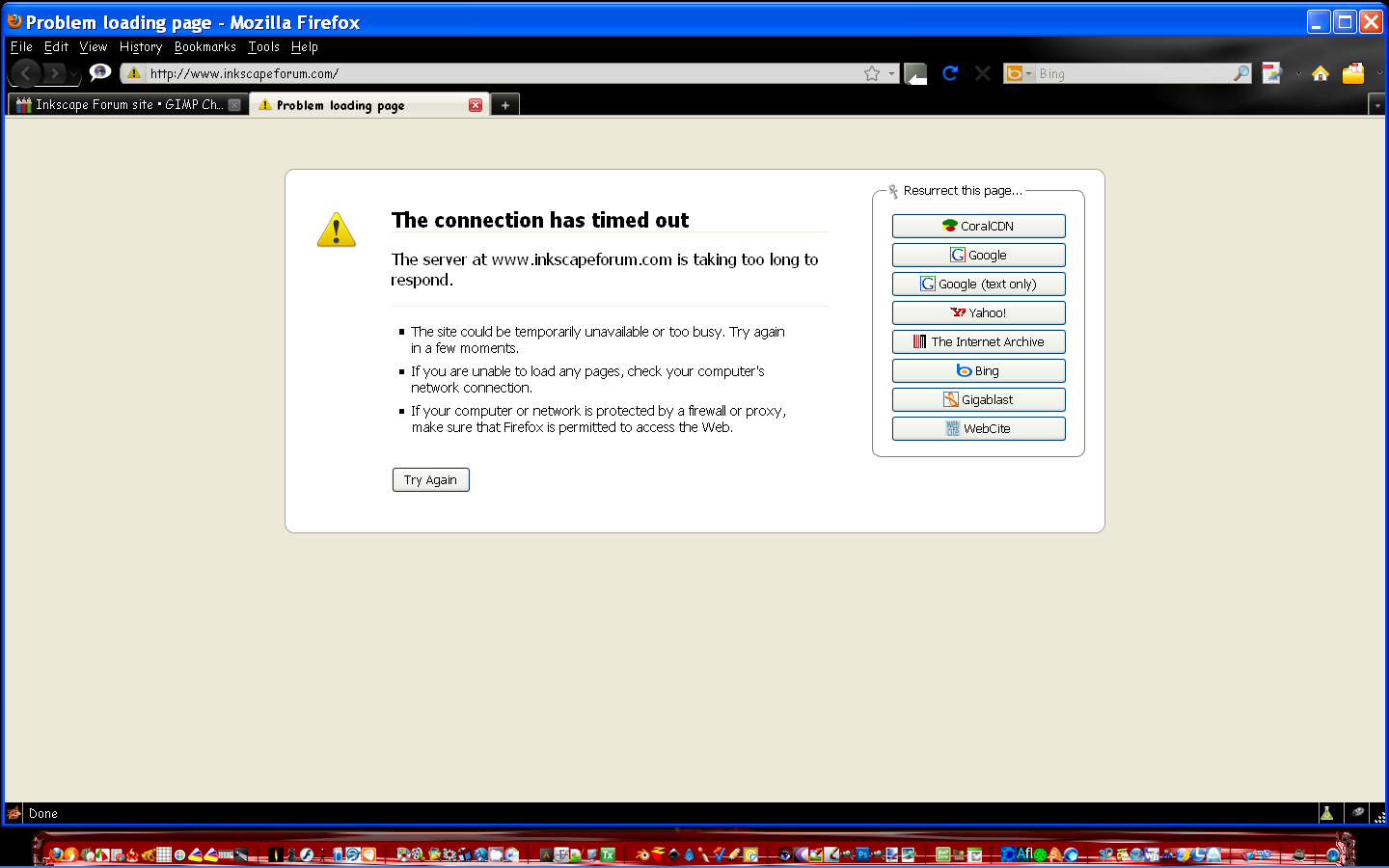This screenshot has width=1389, height=868.
Task: Open the File menu
Action: tap(21, 46)
